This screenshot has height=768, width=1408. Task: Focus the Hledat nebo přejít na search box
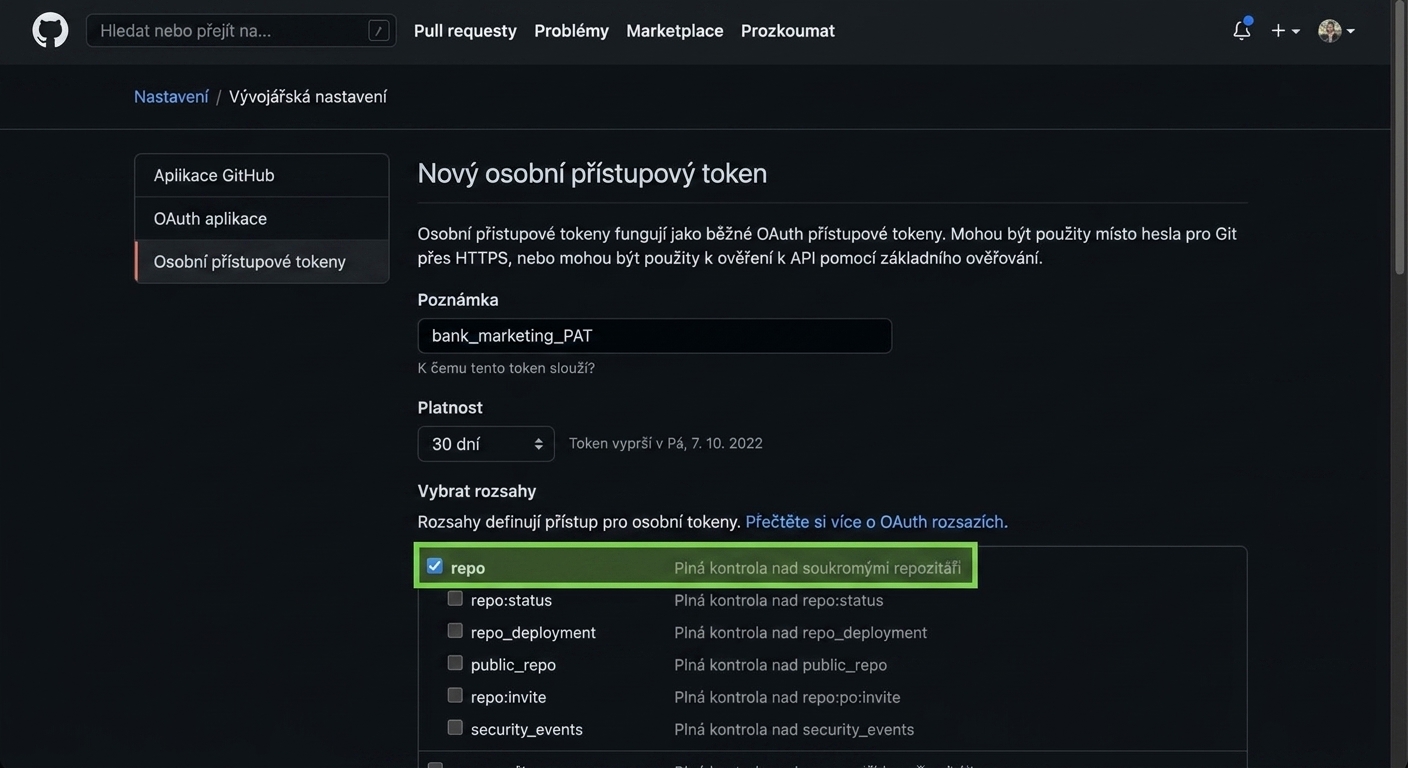pos(241,30)
